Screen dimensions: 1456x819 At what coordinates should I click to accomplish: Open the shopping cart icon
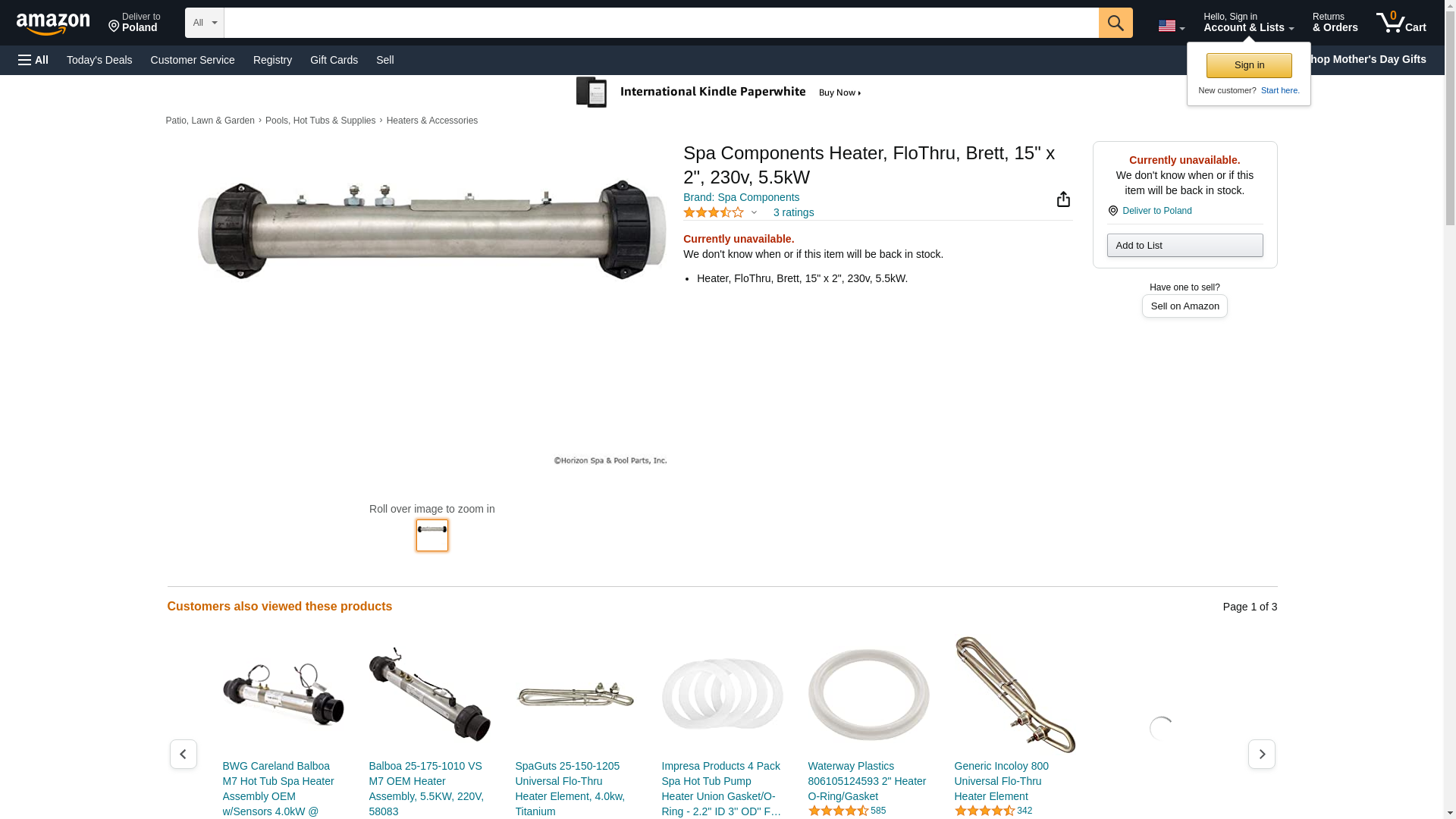click(1401, 23)
